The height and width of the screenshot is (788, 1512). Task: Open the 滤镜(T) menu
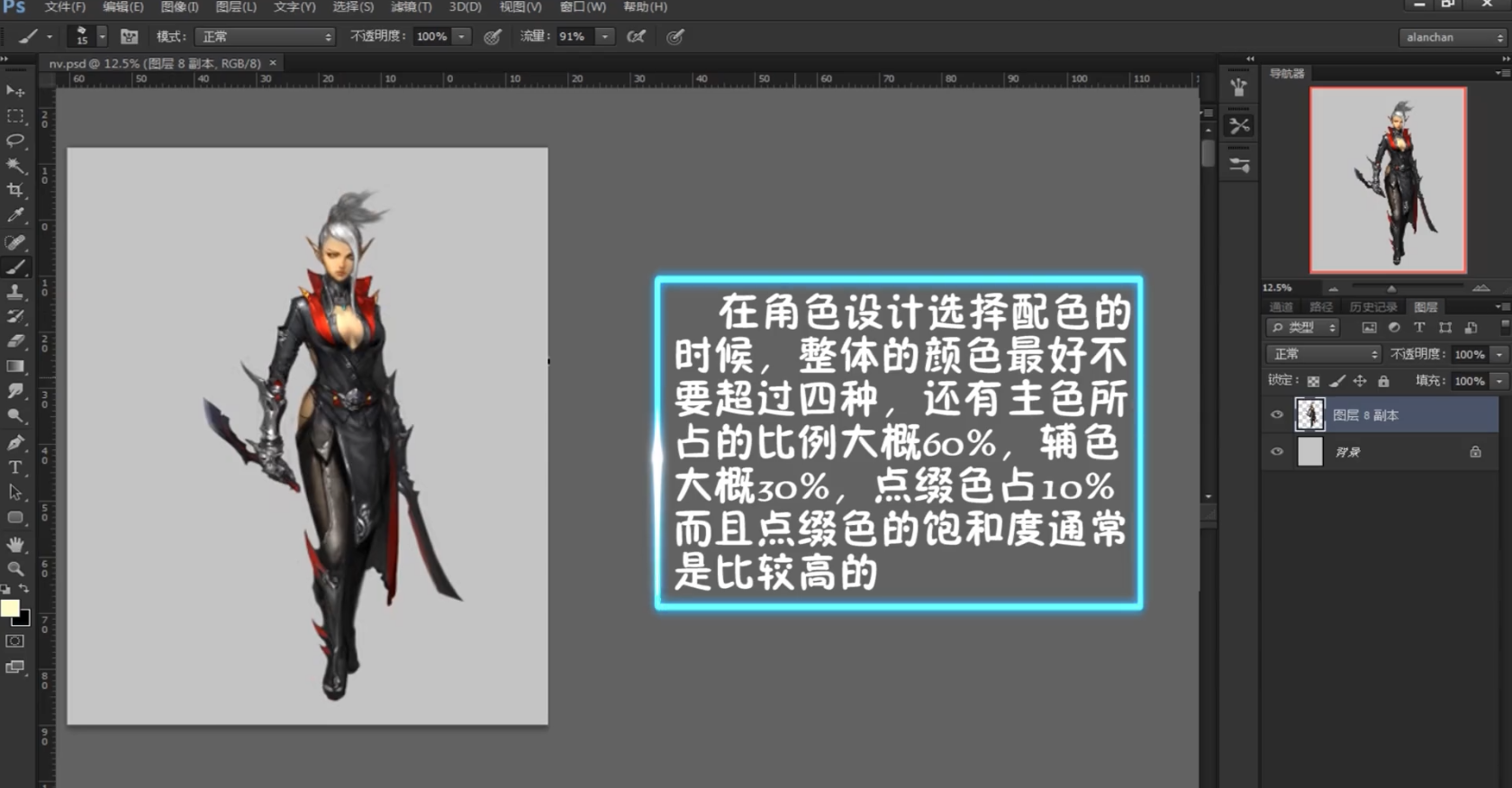point(412,7)
